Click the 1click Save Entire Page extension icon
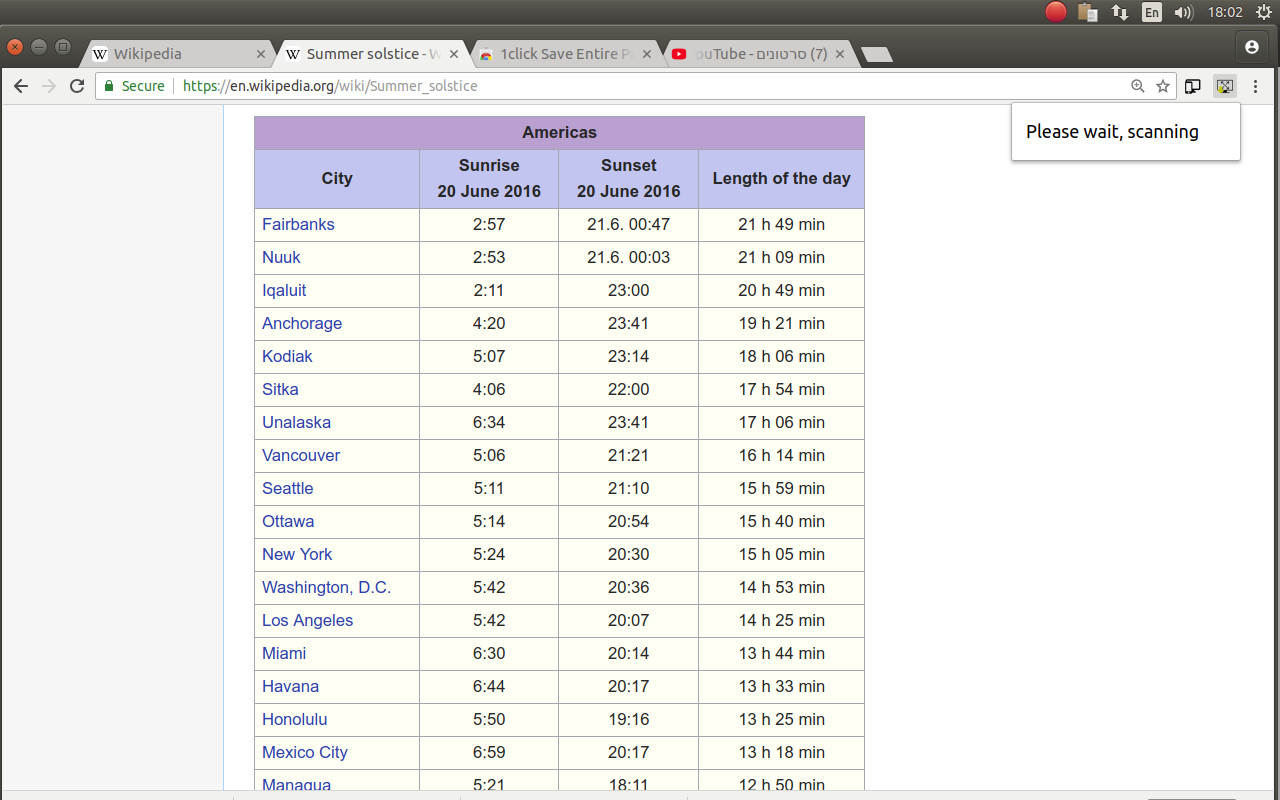1280x800 pixels. [1224, 86]
